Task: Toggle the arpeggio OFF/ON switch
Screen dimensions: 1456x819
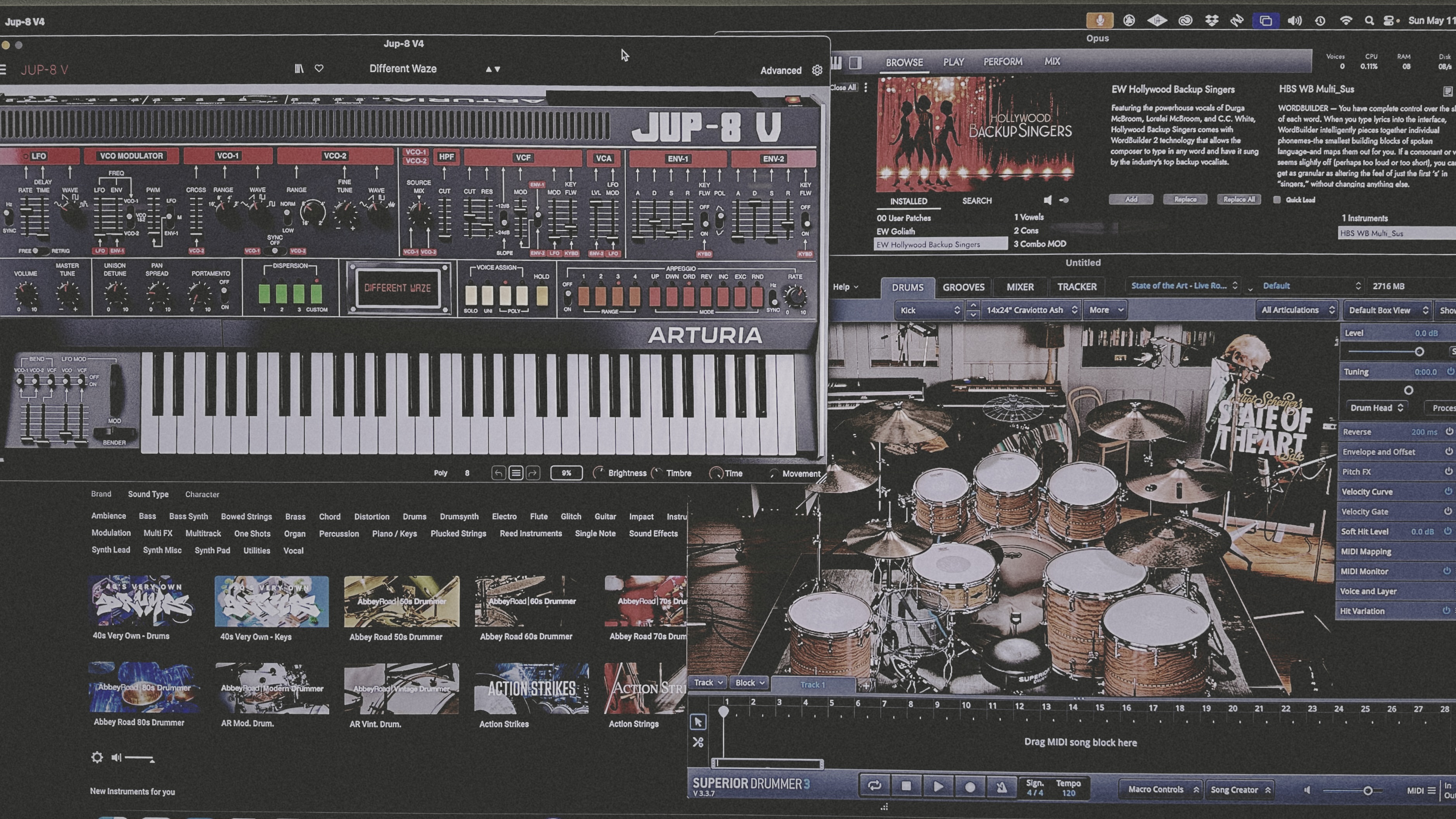Action: tap(568, 297)
